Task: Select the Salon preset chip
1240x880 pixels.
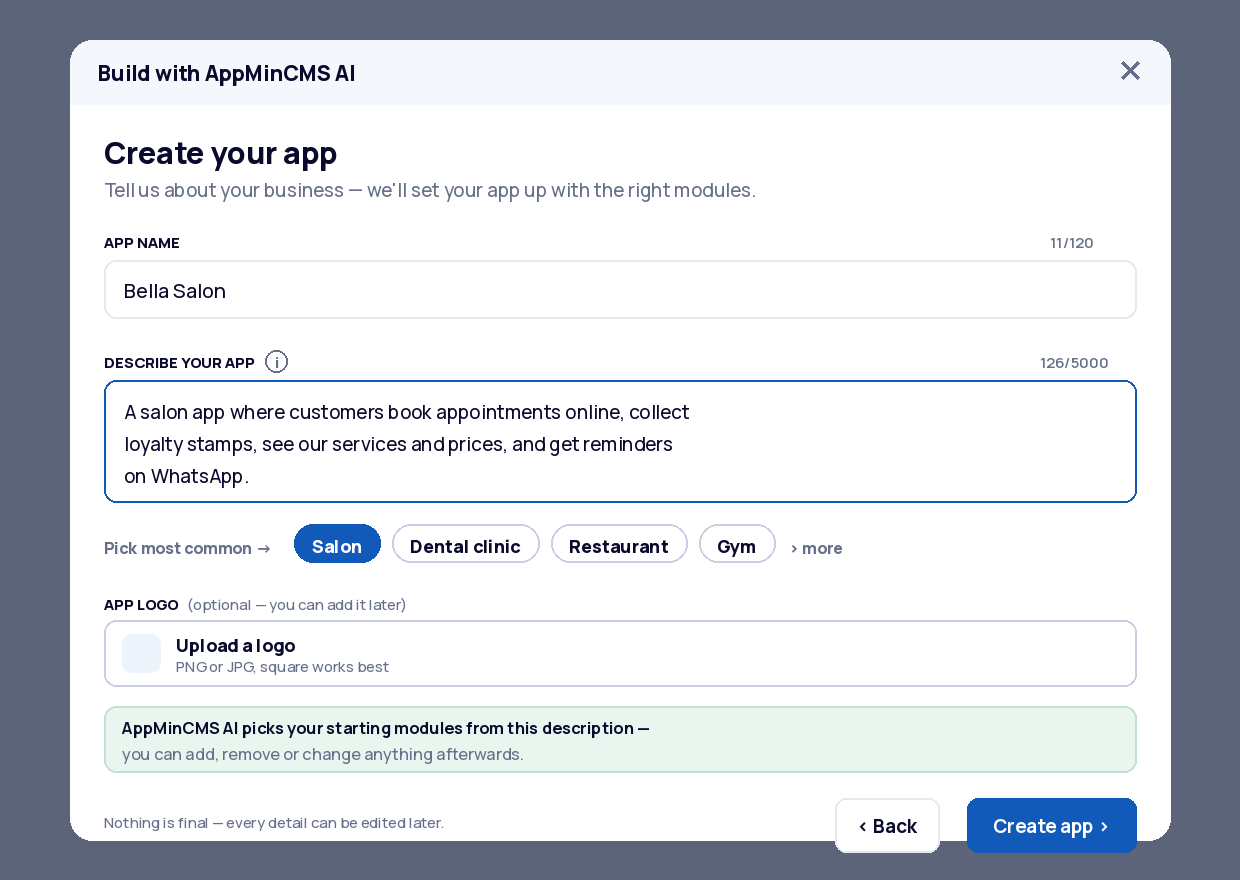Action: (x=337, y=545)
